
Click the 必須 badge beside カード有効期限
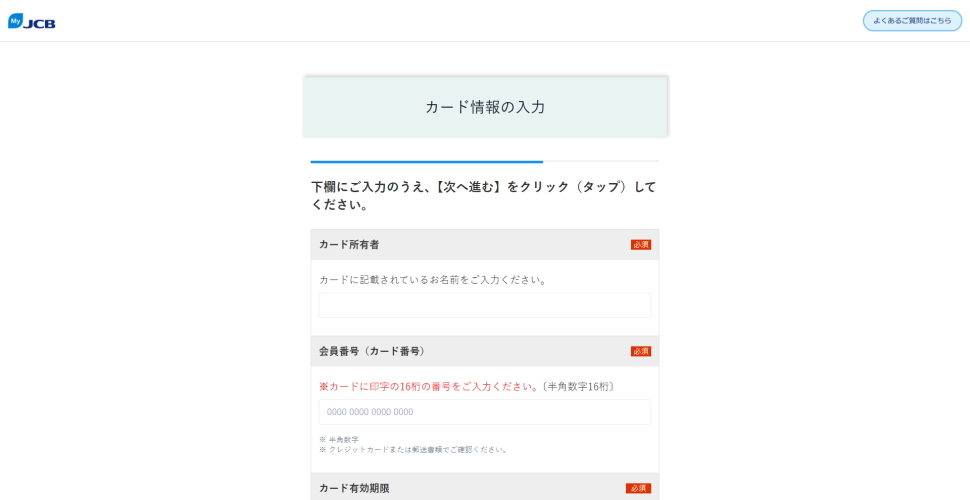(638, 488)
